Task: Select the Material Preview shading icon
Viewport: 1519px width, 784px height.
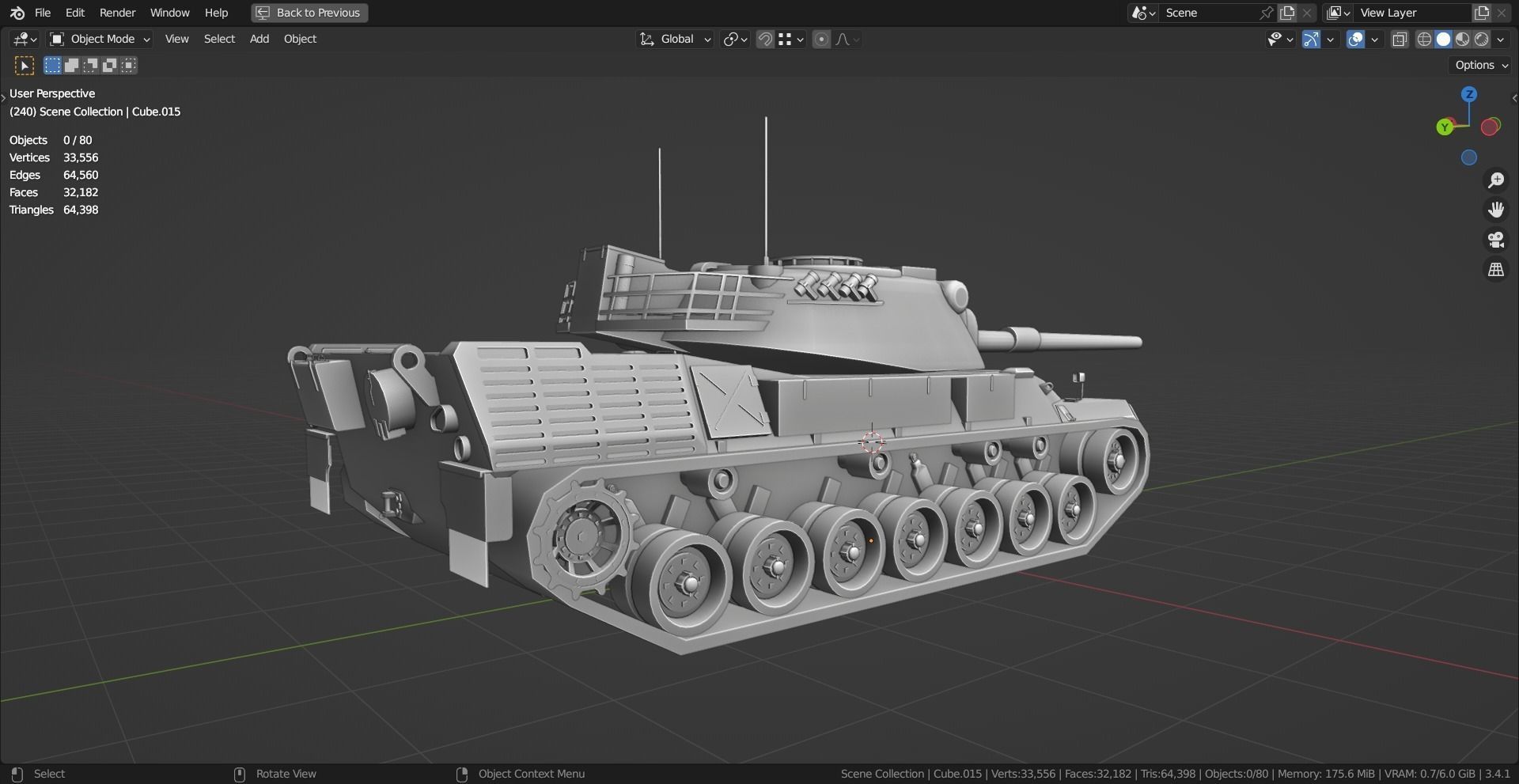Action: point(1460,39)
